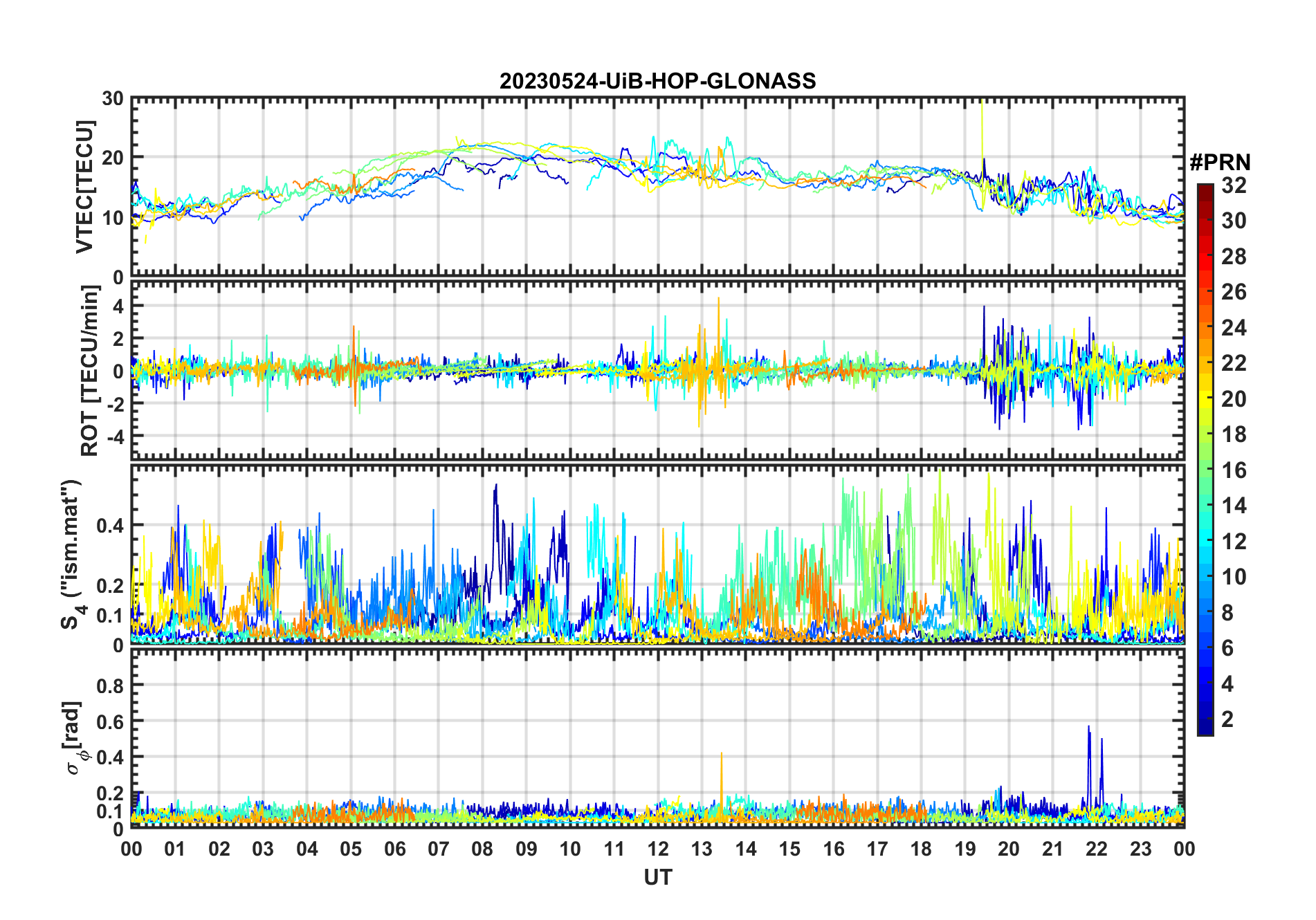Click colorbar tick label 32

pyautogui.click(x=1233, y=185)
